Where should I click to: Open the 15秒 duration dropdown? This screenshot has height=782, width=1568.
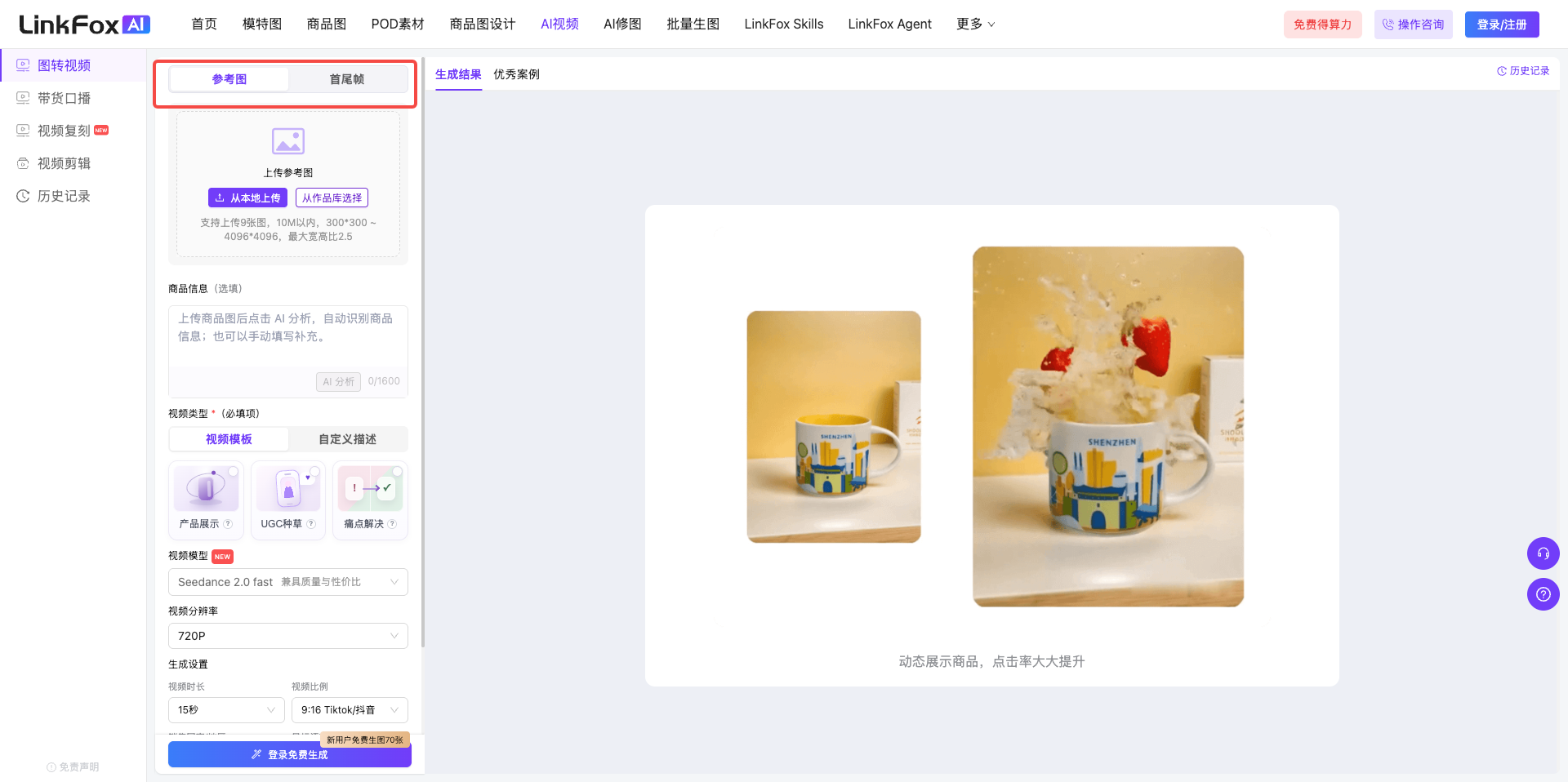(226, 710)
